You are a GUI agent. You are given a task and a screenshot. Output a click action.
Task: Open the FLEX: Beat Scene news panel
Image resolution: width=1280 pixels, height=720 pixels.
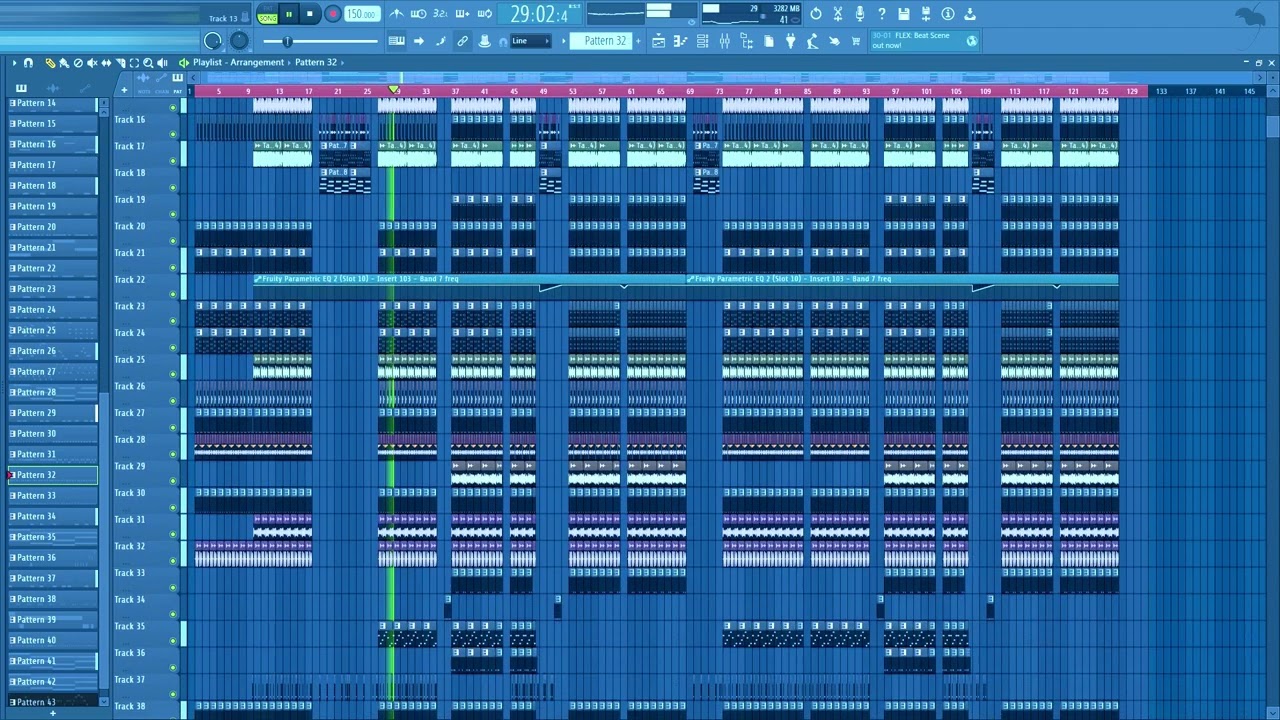pos(925,40)
